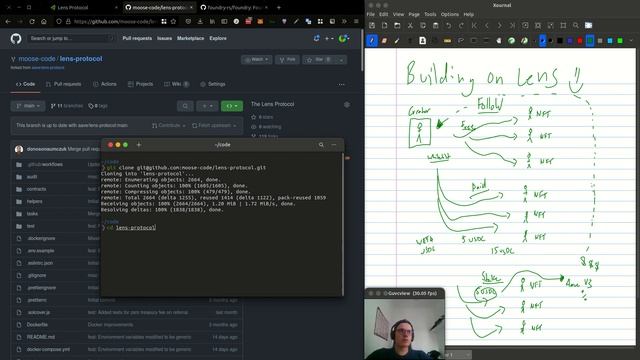Select the Eraser tool in Xournal
The height and width of the screenshot is (360, 640).
click(384, 40)
